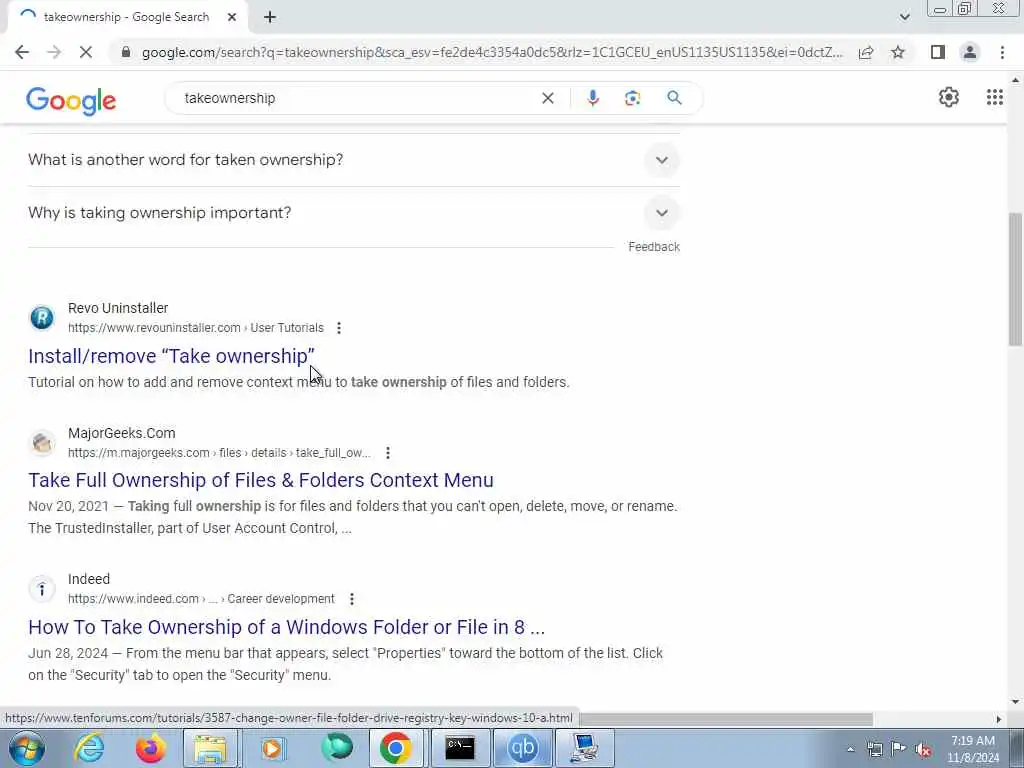Open Revo Uninstaller result options menu
The image size is (1024, 768).
[x=338, y=328]
